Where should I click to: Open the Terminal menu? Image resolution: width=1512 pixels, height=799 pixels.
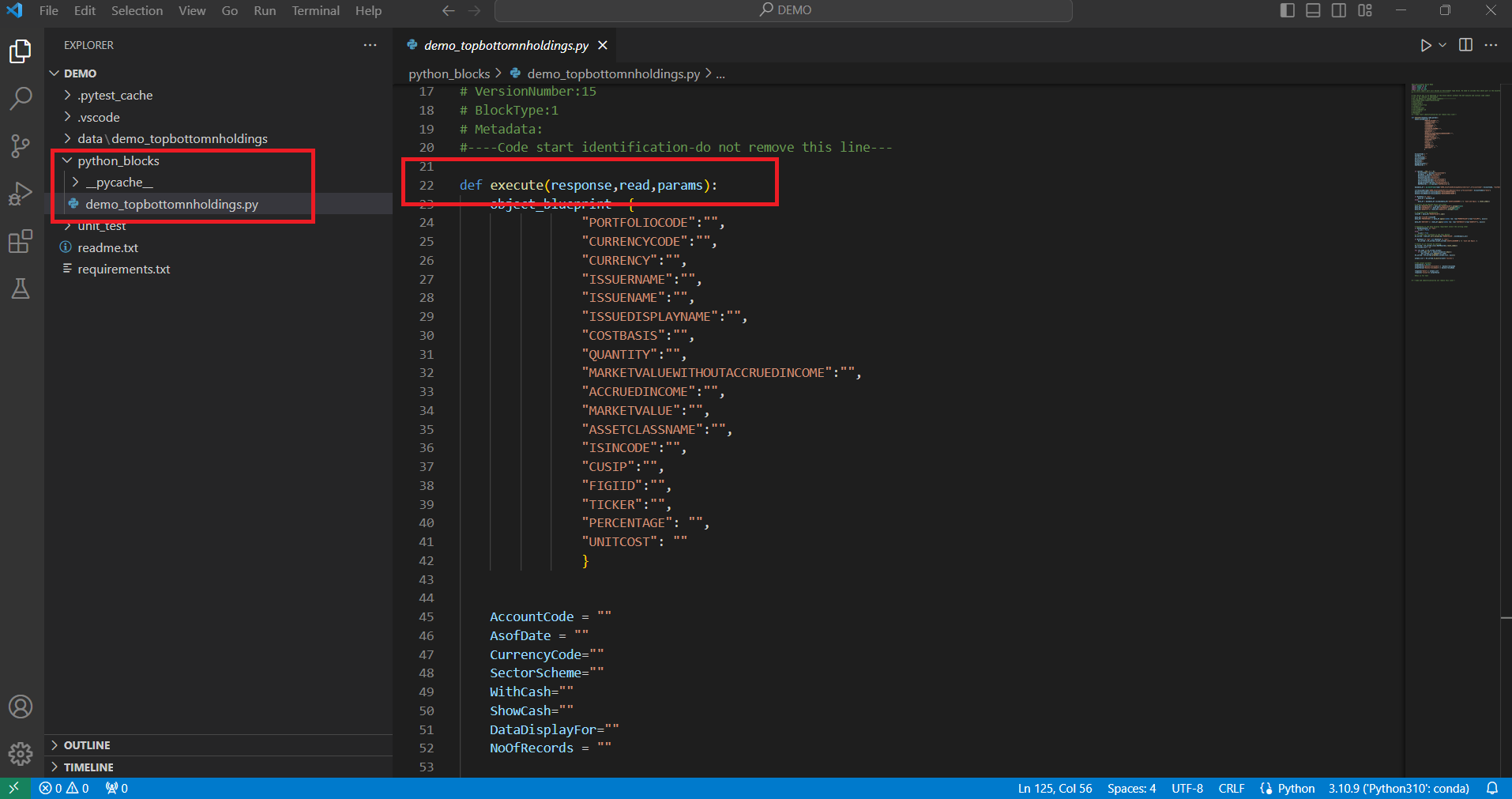pos(315,10)
